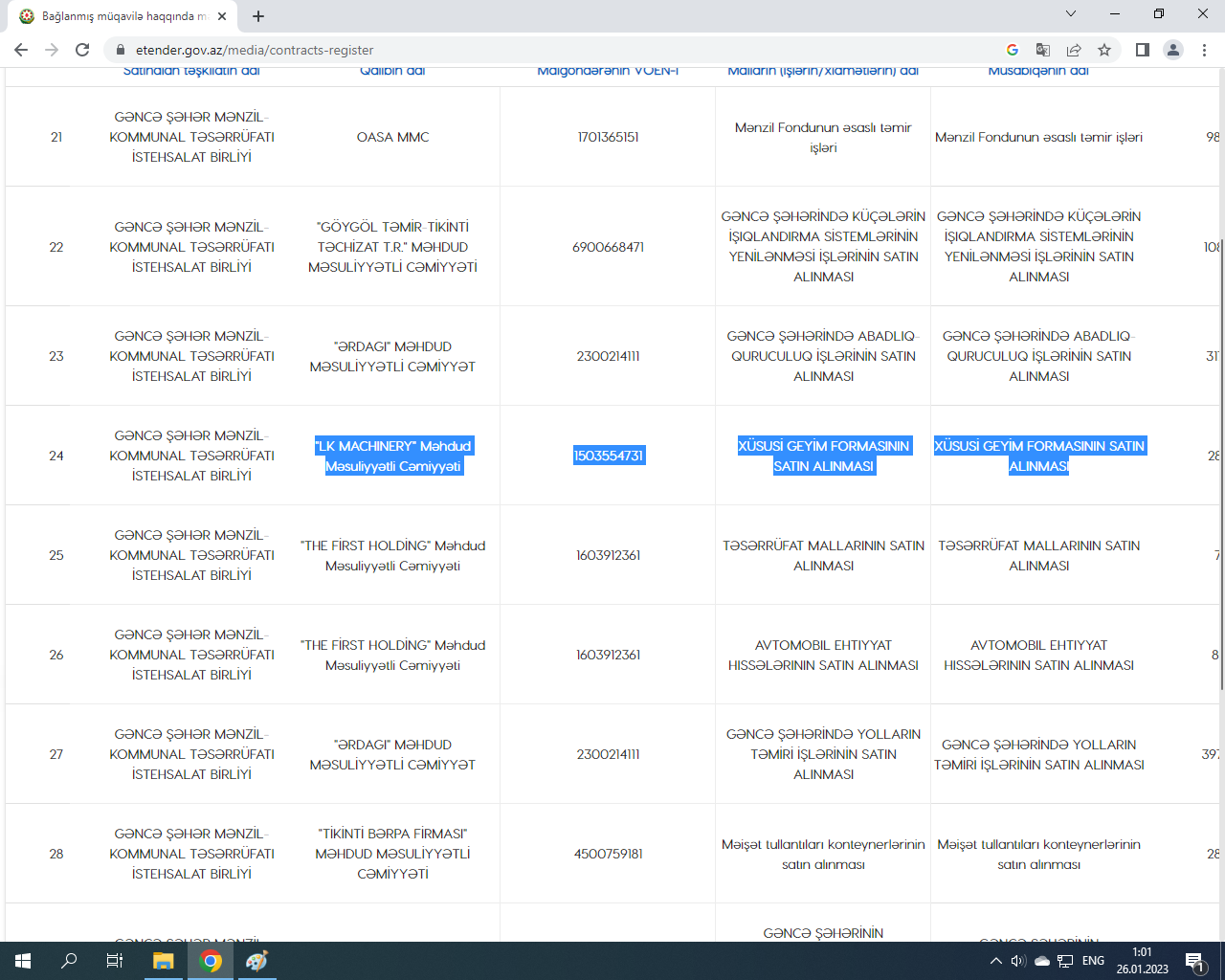Open the browser side panel
This screenshot has width=1225, height=980.
tap(1142, 50)
